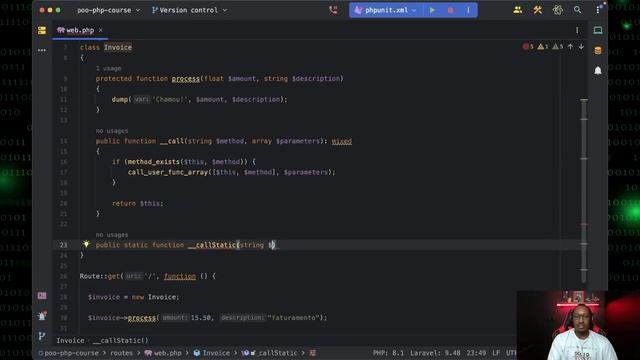640x360 pixels.
Task: Click the Route::get call on line 26
Action: tap(100, 276)
